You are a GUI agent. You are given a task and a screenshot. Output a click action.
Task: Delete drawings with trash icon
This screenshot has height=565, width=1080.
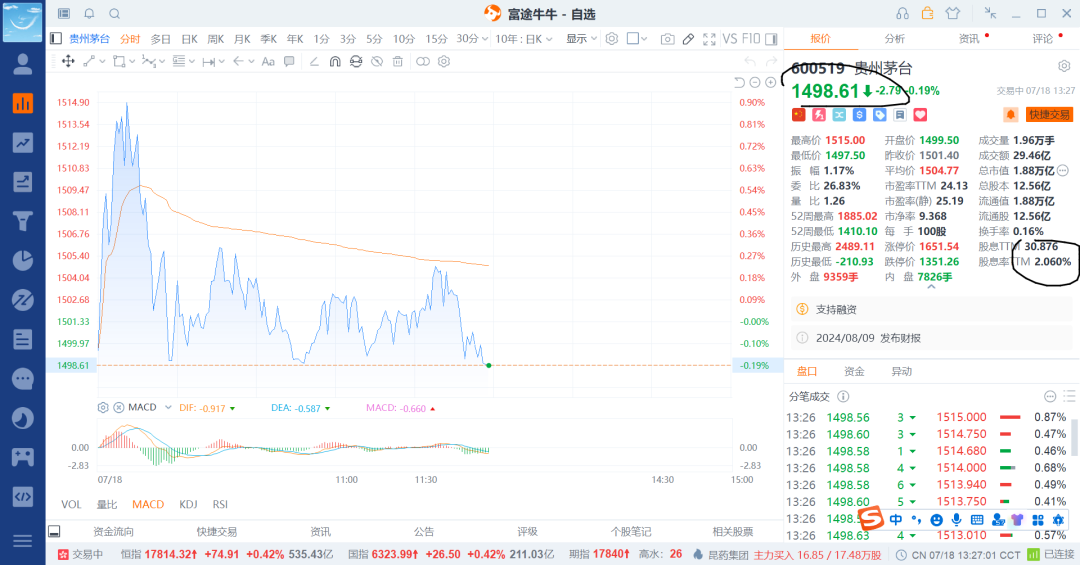coord(397,61)
